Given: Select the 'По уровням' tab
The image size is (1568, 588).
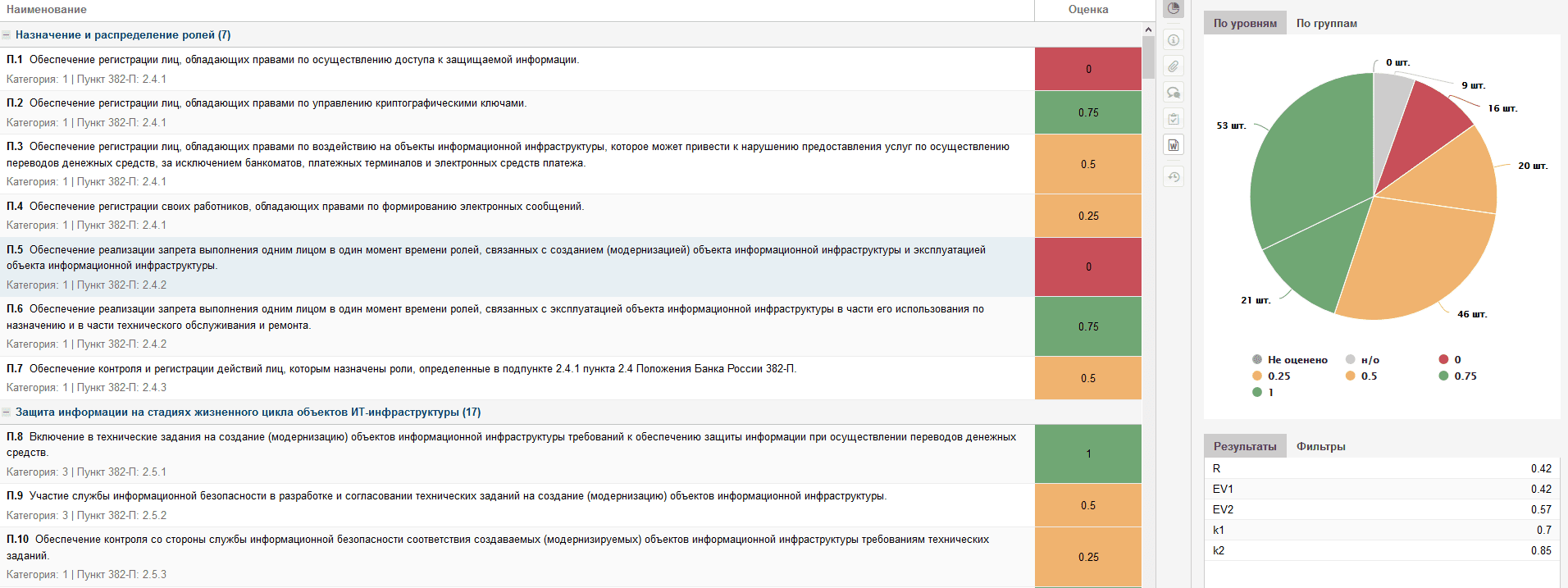Looking at the screenshot, I should [1245, 24].
